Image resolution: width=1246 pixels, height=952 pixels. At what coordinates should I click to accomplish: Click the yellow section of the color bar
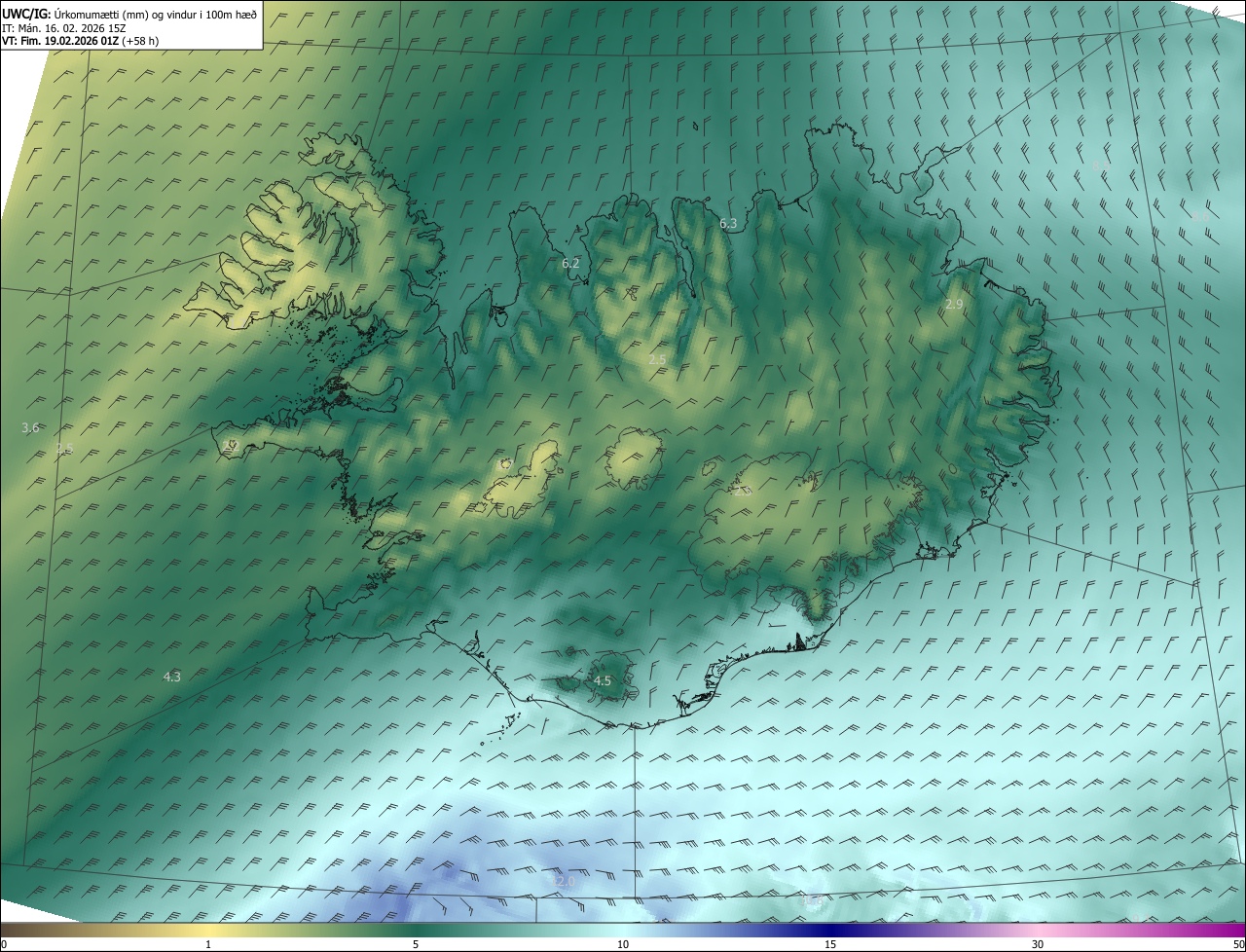pyautogui.click(x=208, y=931)
